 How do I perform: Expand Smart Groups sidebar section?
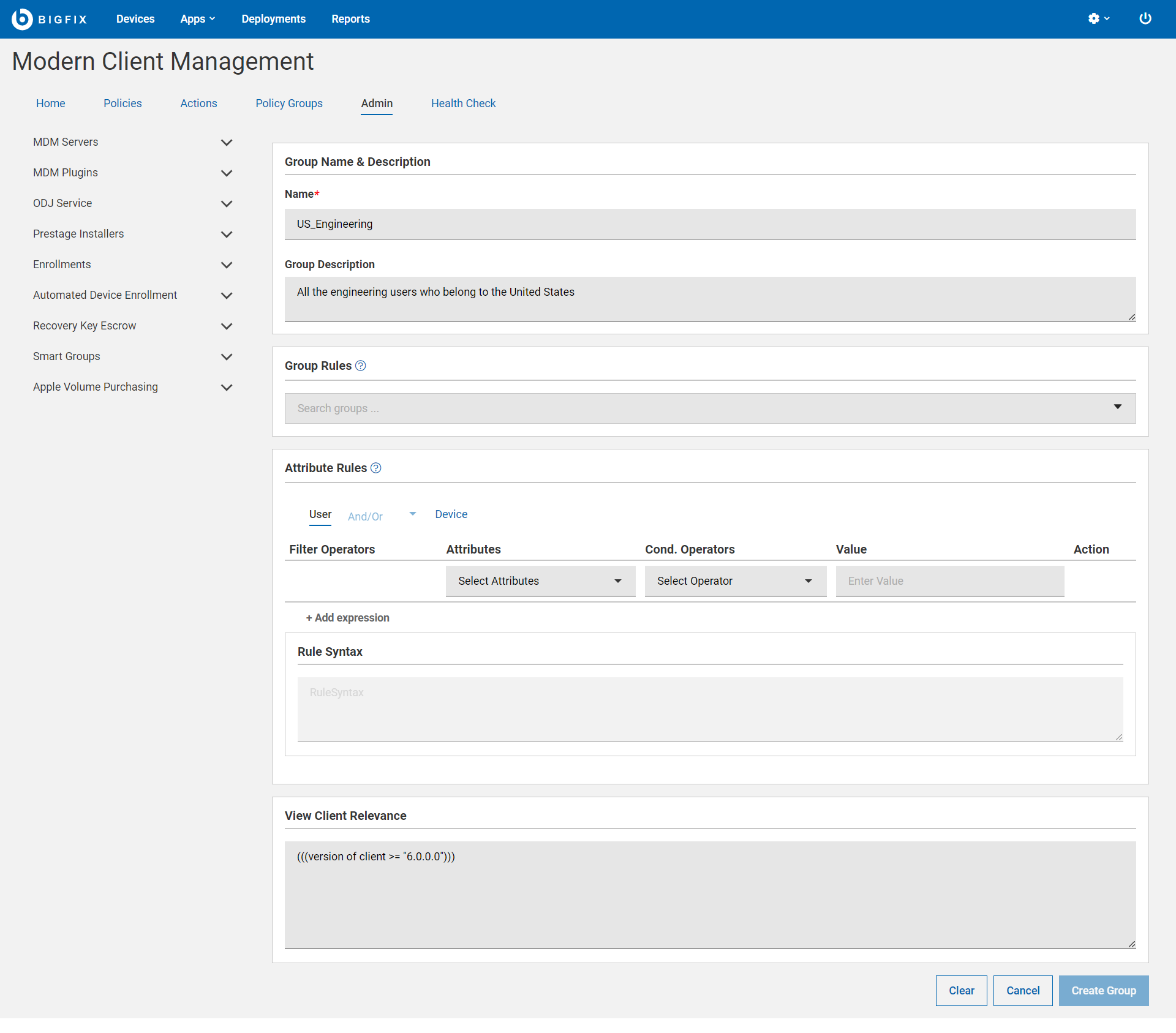pyautogui.click(x=226, y=356)
